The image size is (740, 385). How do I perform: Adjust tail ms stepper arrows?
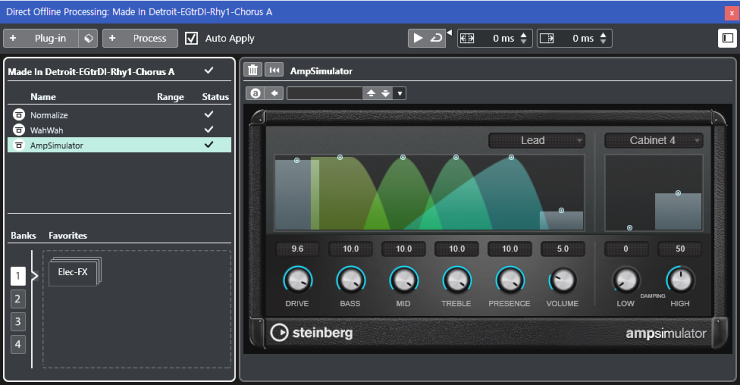click(603, 38)
